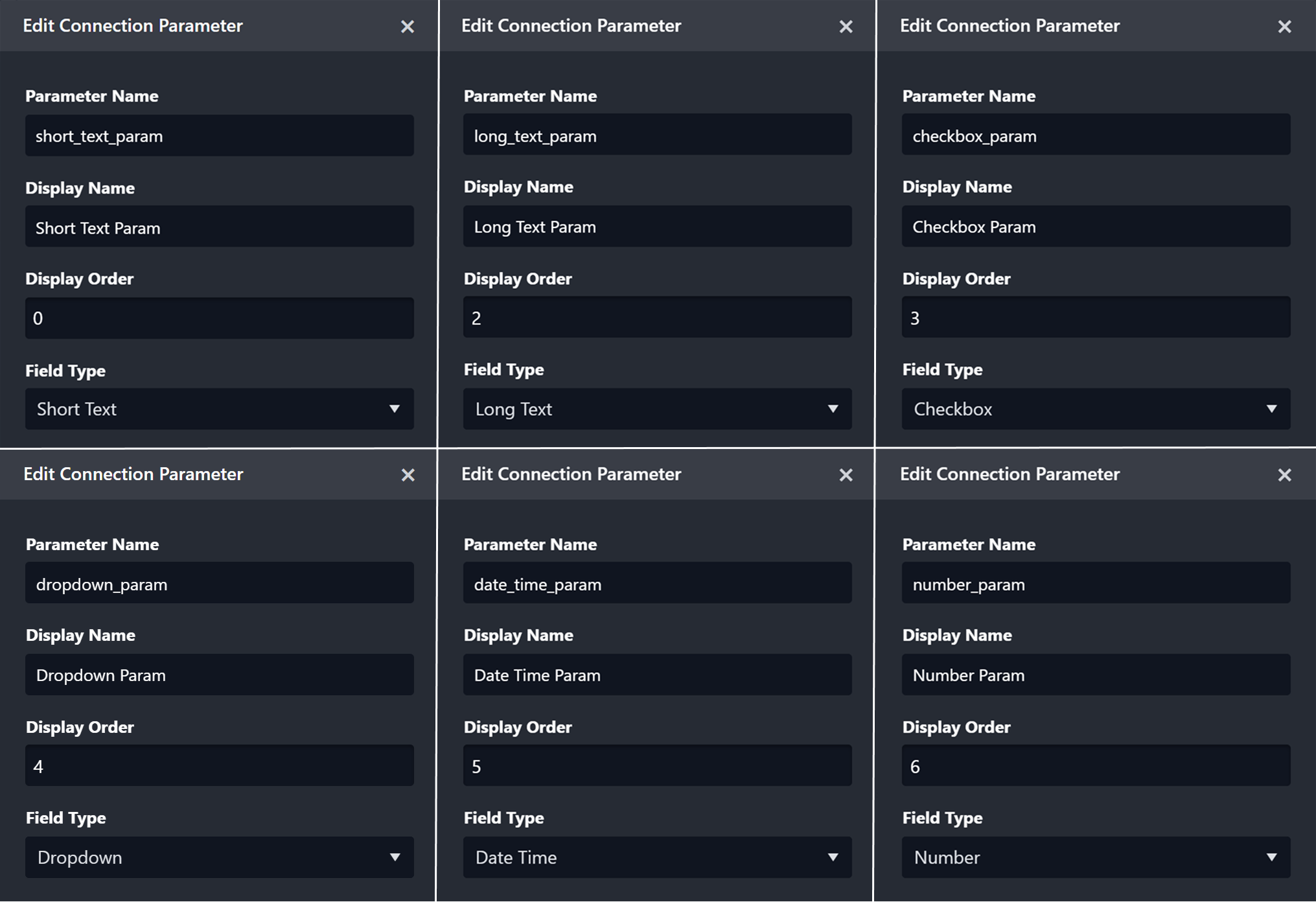The width and height of the screenshot is (1316, 902).
Task: Open the Long Text field type dropdown
Action: [657, 409]
